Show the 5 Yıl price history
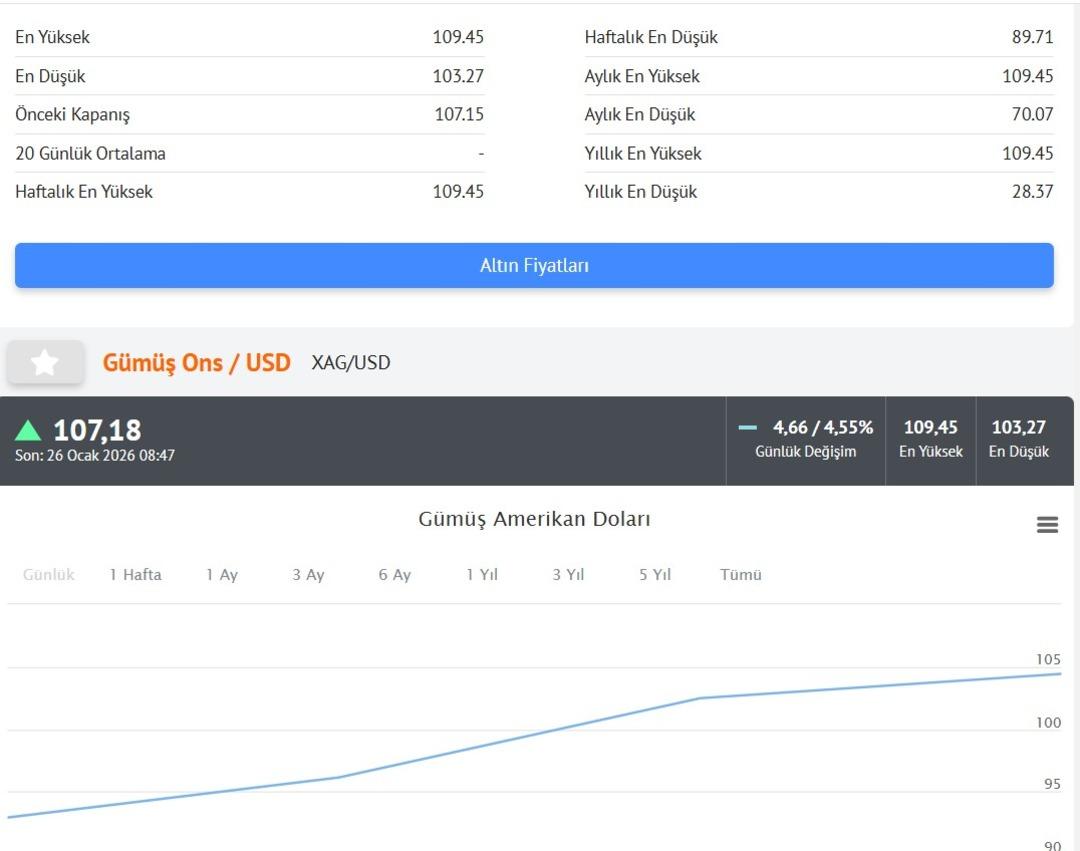Screen dimensions: 1080x851 (655, 575)
